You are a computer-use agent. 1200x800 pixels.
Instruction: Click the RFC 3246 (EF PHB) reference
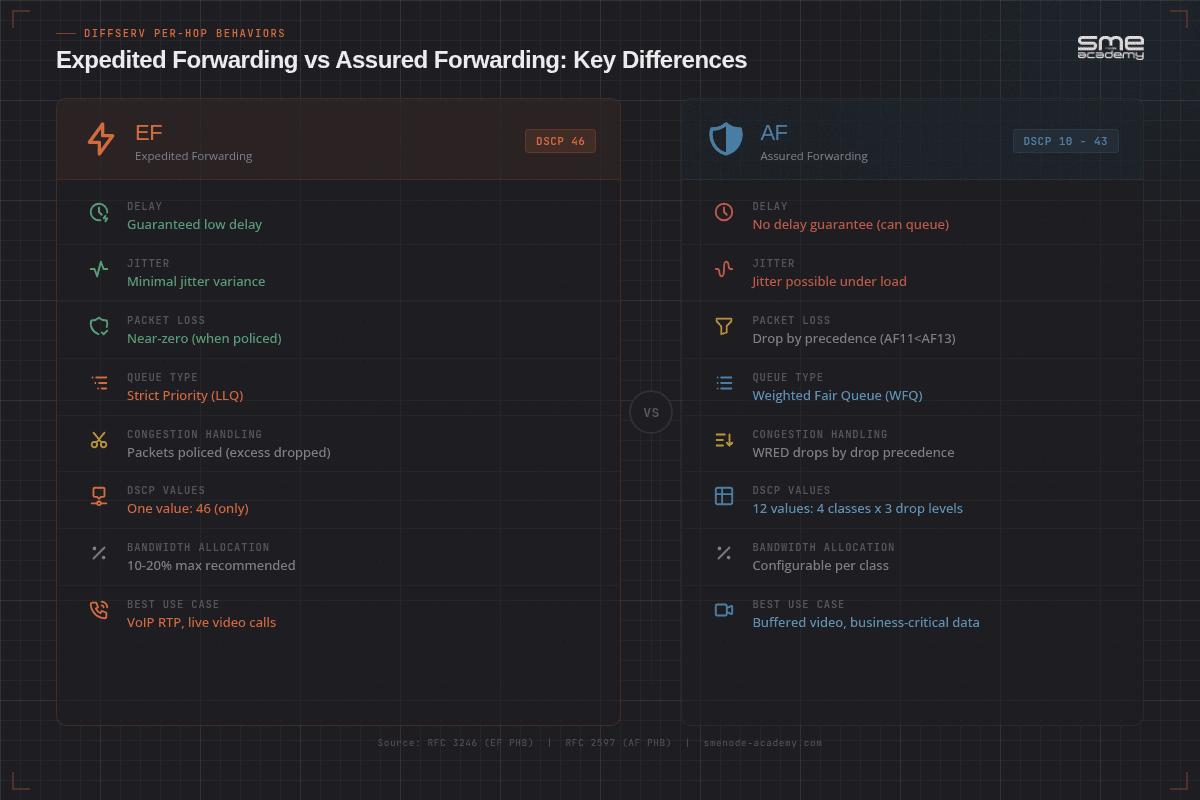pyautogui.click(x=456, y=743)
